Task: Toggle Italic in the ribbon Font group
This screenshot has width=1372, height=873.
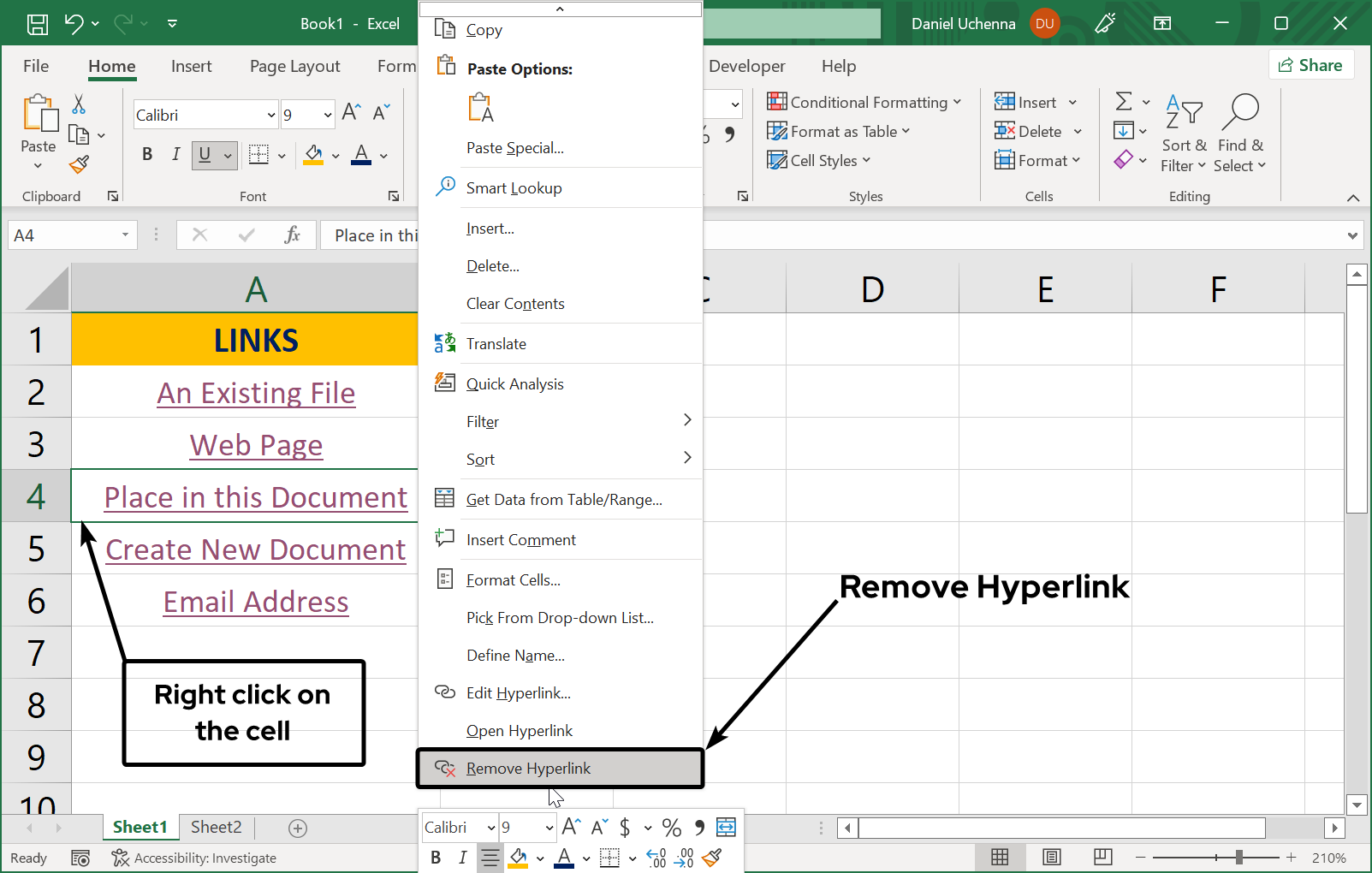Action: tap(175, 155)
